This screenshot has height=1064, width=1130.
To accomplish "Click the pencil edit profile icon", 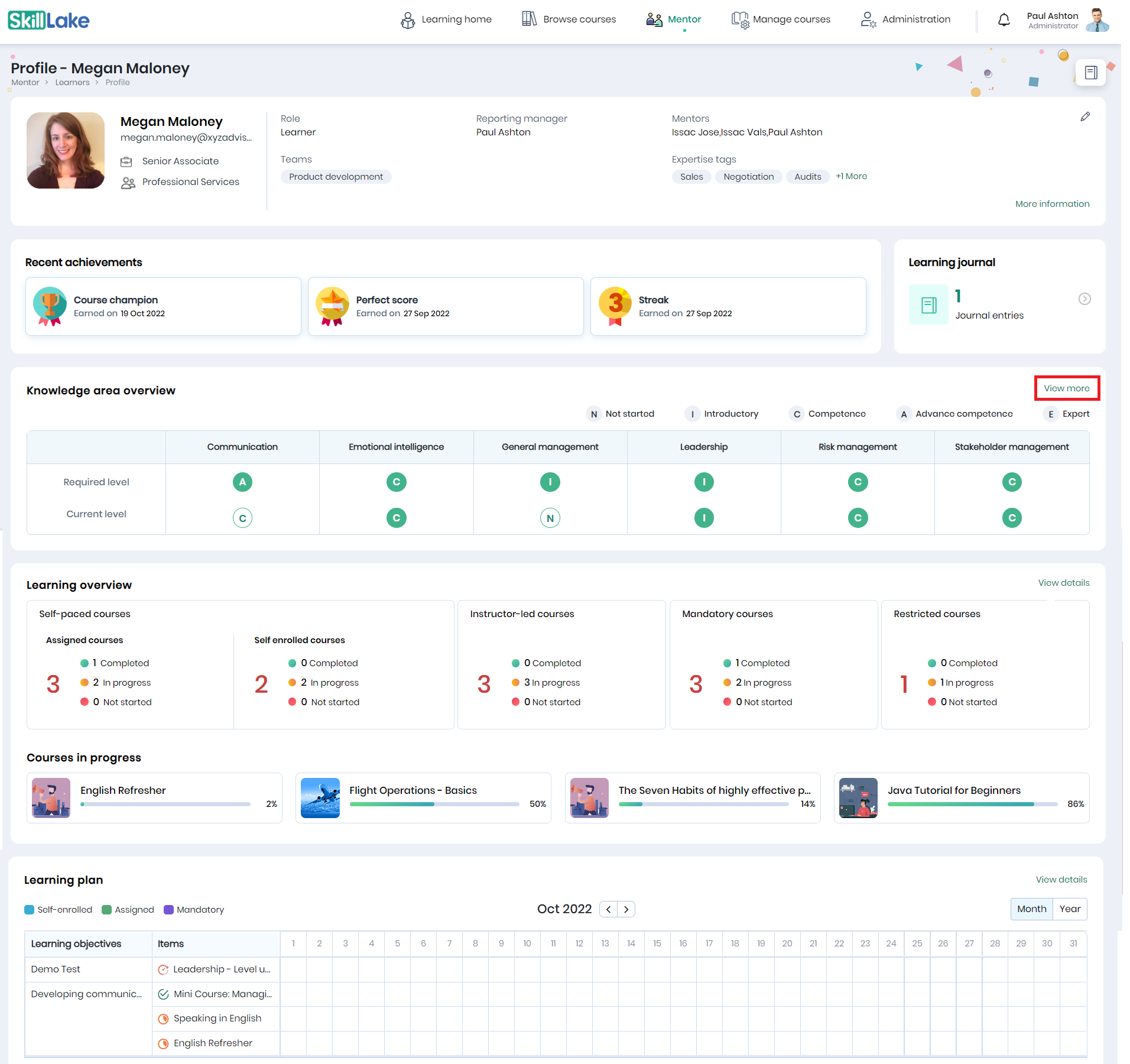I will pos(1085,117).
